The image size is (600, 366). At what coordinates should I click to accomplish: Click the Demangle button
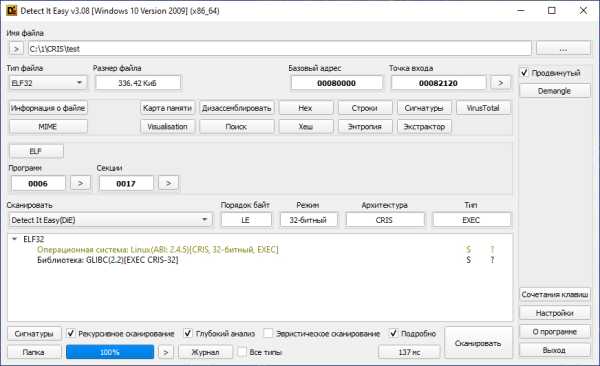pyautogui.click(x=554, y=91)
